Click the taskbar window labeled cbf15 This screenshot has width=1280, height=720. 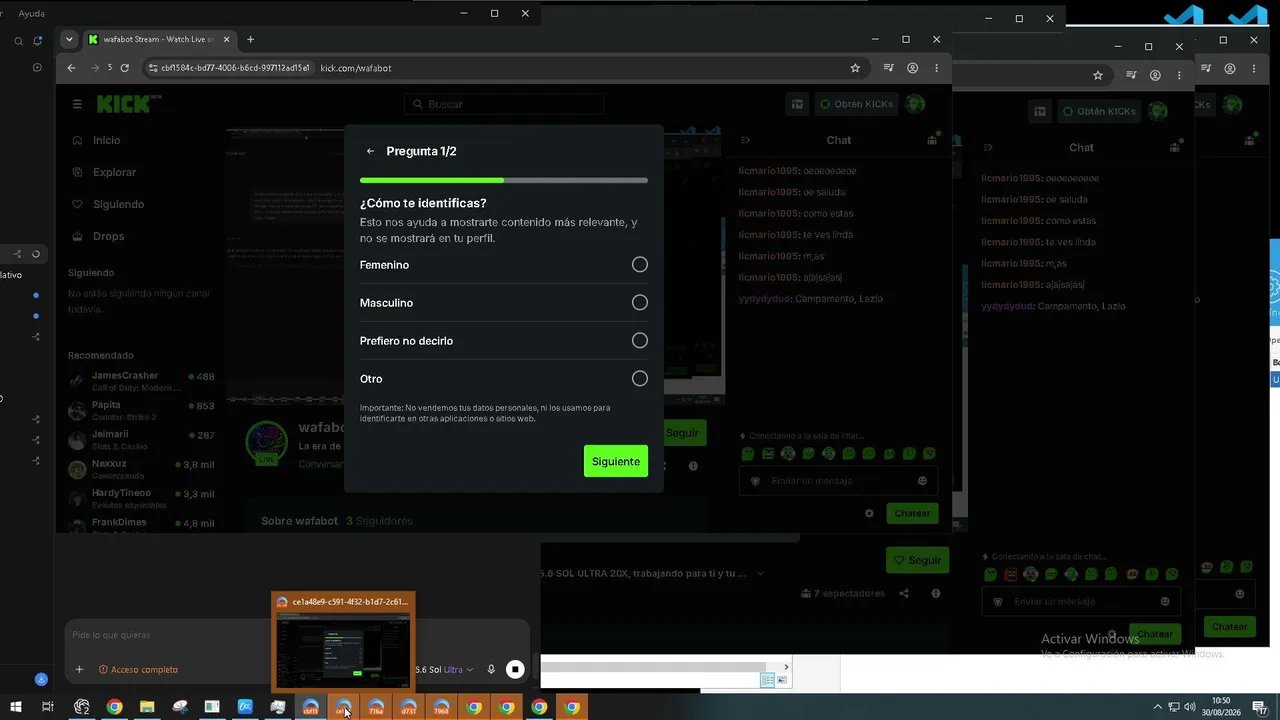point(311,707)
